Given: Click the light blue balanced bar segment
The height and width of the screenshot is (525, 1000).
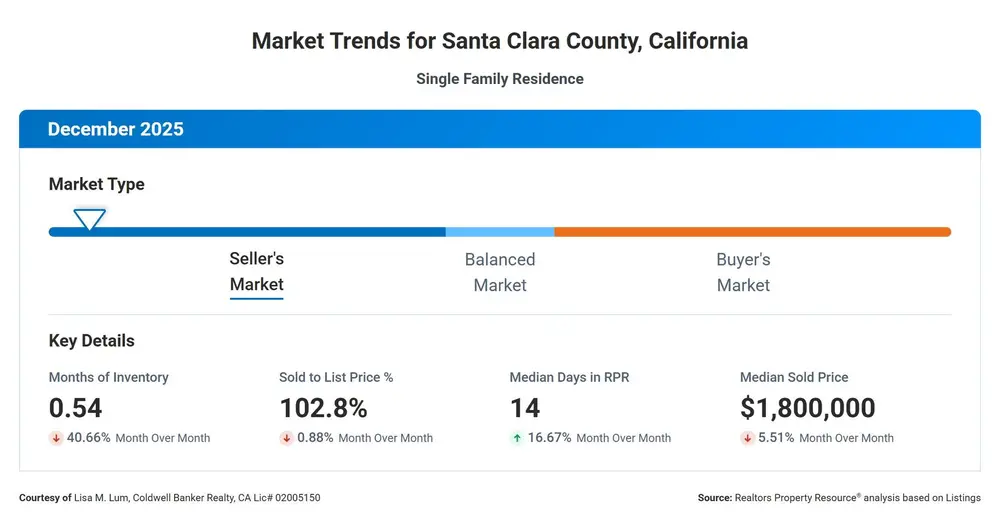Looking at the screenshot, I should [500, 232].
